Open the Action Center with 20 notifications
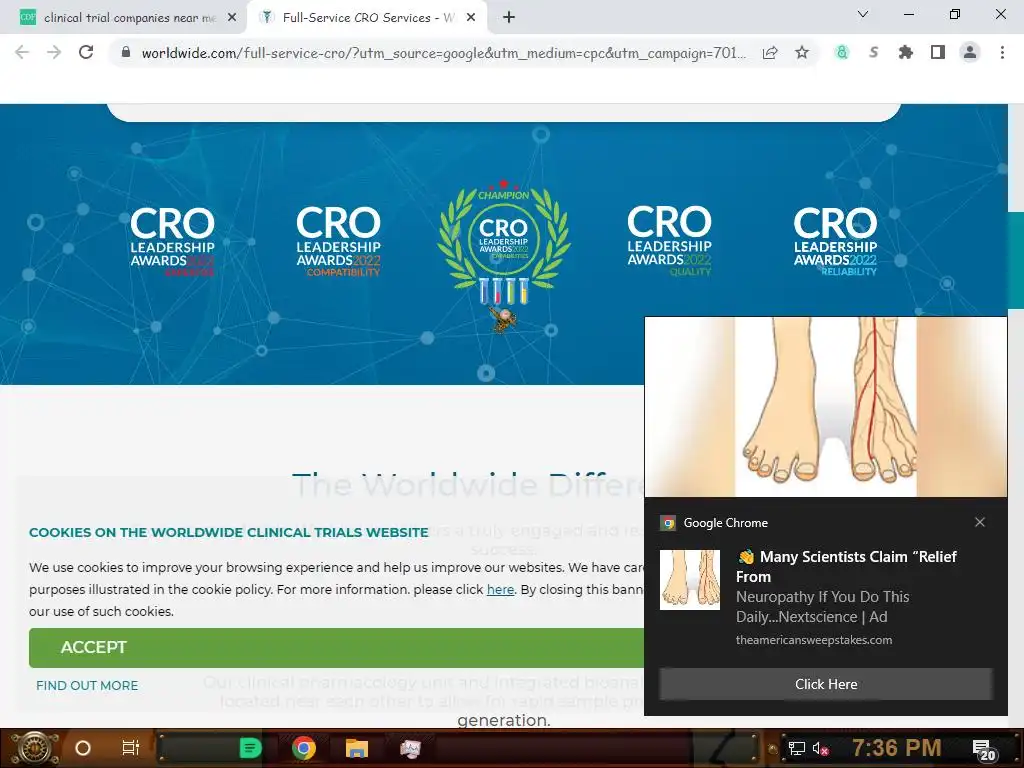 (x=984, y=750)
